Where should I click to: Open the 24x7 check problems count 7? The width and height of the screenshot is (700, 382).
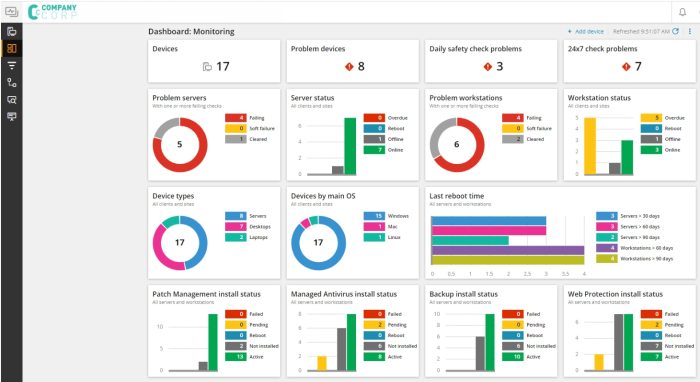pos(638,66)
